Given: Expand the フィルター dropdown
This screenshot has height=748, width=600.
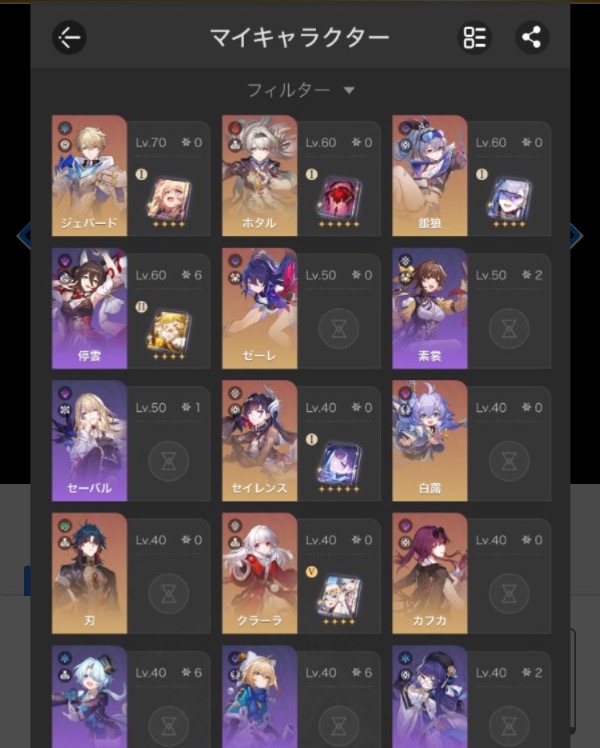Looking at the screenshot, I should (x=300, y=90).
